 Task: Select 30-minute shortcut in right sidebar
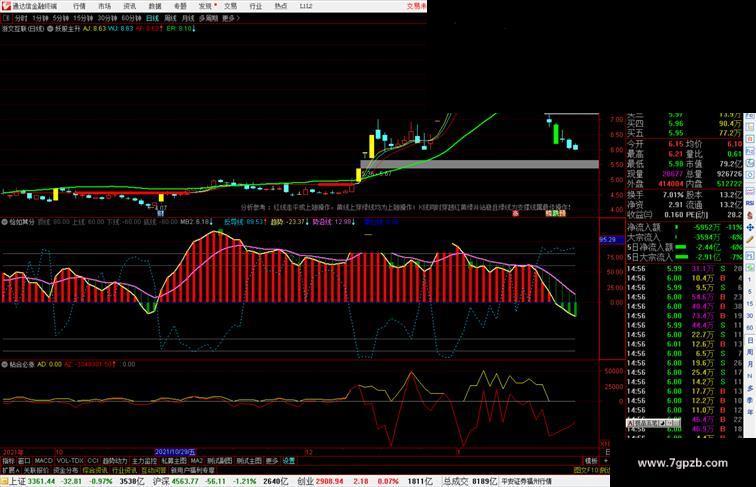coord(750,315)
